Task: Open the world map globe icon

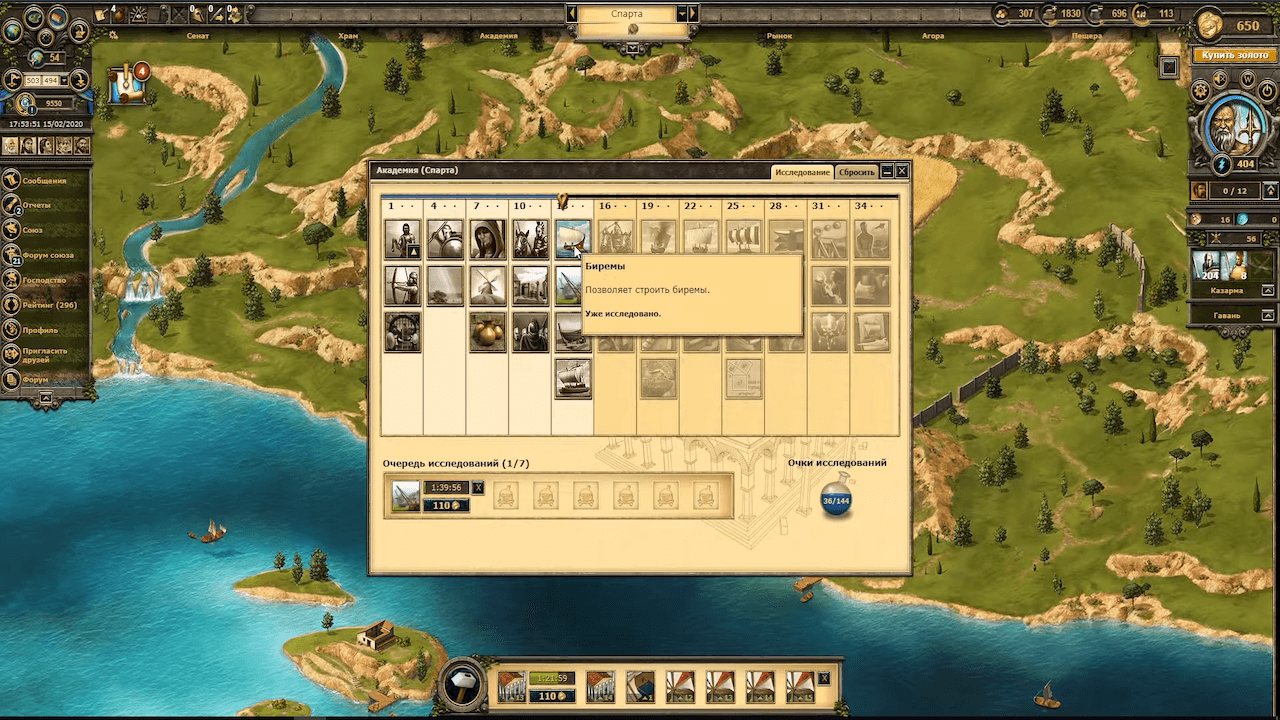Action: 13,31
